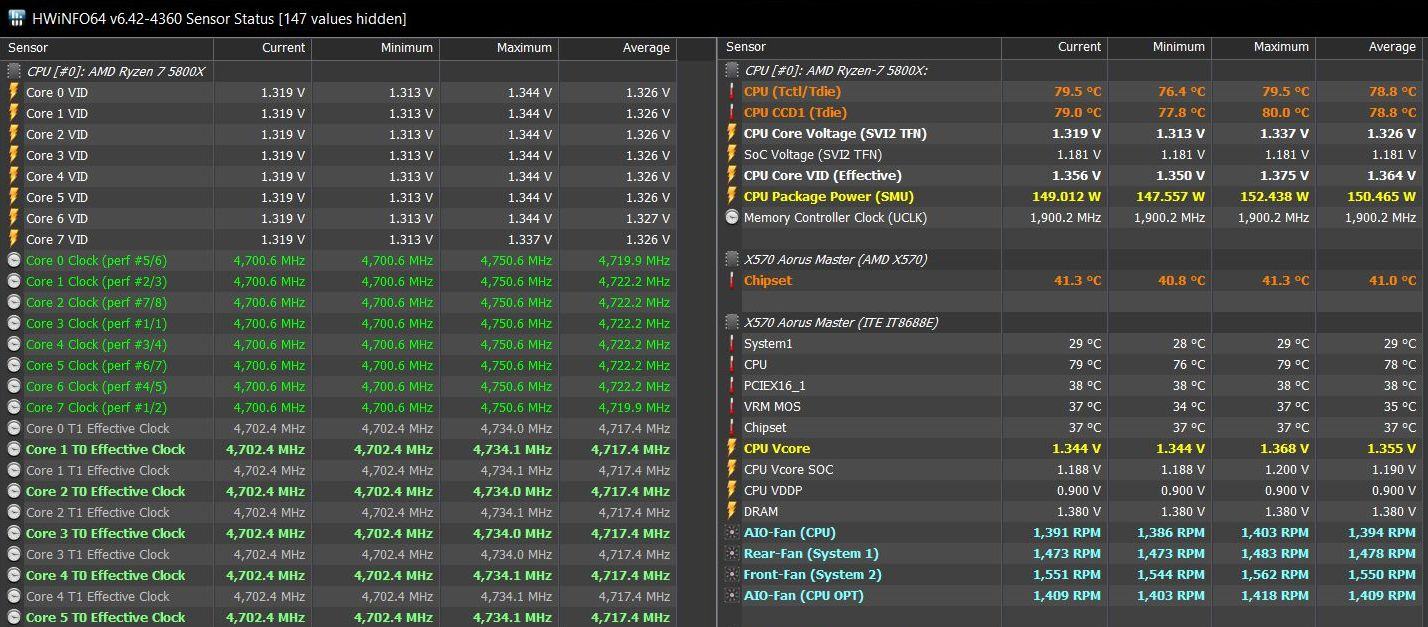The height and width of the screenshot is (627, 1428).
Task: Click the right panel Sensor column header
Action: pos(860,47)
